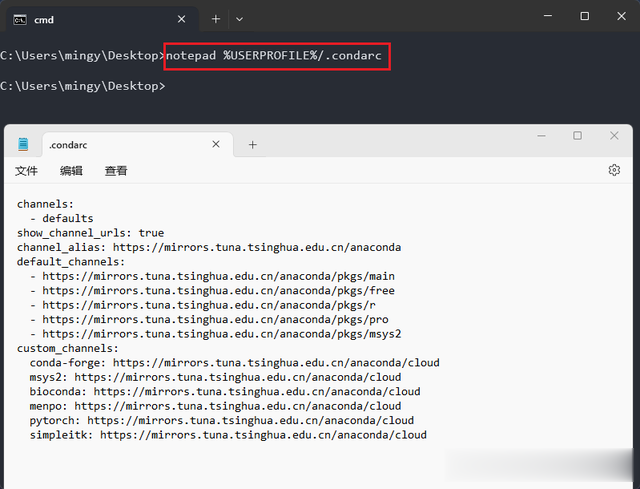640x489 pixels.
Task: Click the URL ending in pkgs/r
Action: click(x=209, y=305)
